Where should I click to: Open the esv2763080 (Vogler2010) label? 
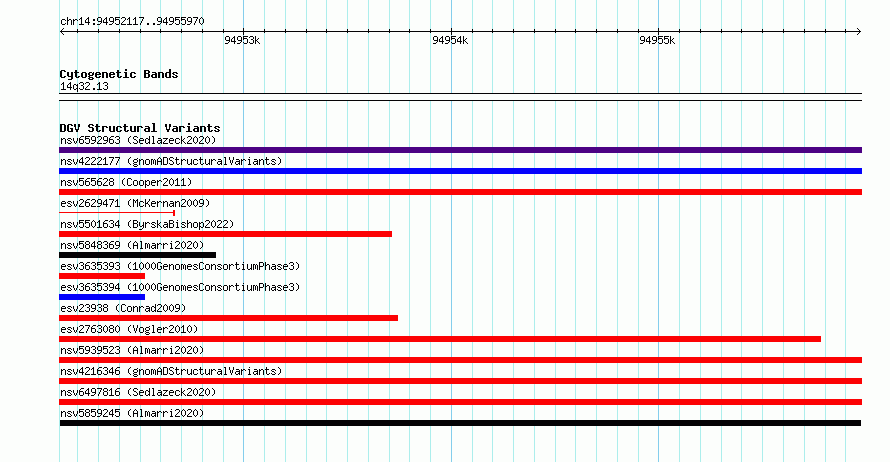point(129,329)
